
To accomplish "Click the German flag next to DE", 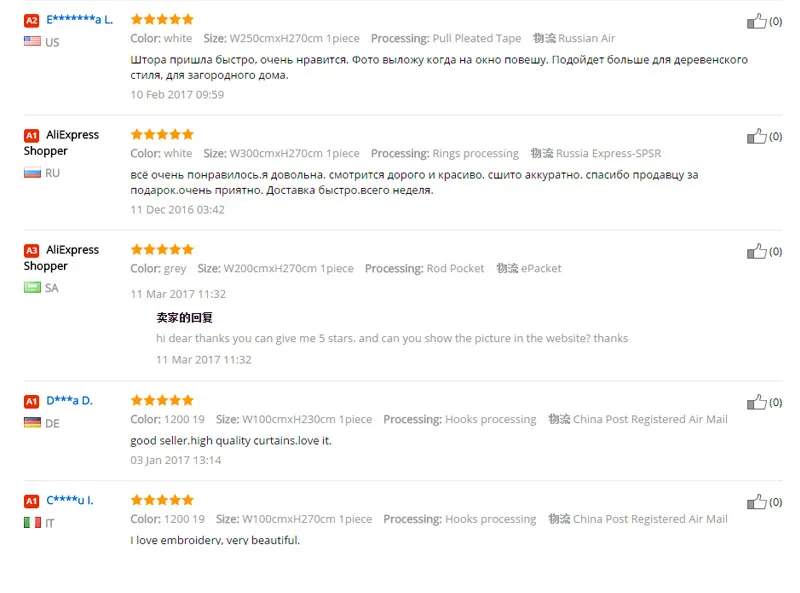I will (x=32, y=423).
